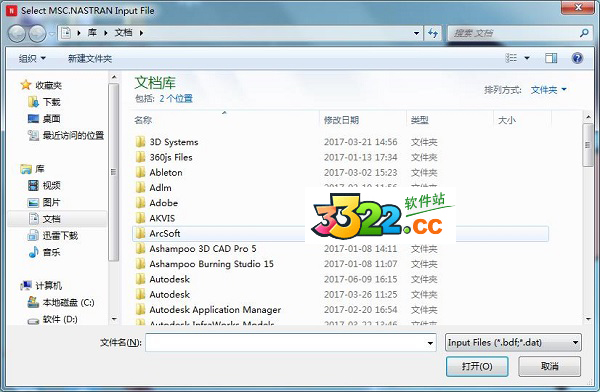The image size is (600, 392).
Task: Open the 排列方式 文件夹 dropdown
Action: (x=548, y=90)
